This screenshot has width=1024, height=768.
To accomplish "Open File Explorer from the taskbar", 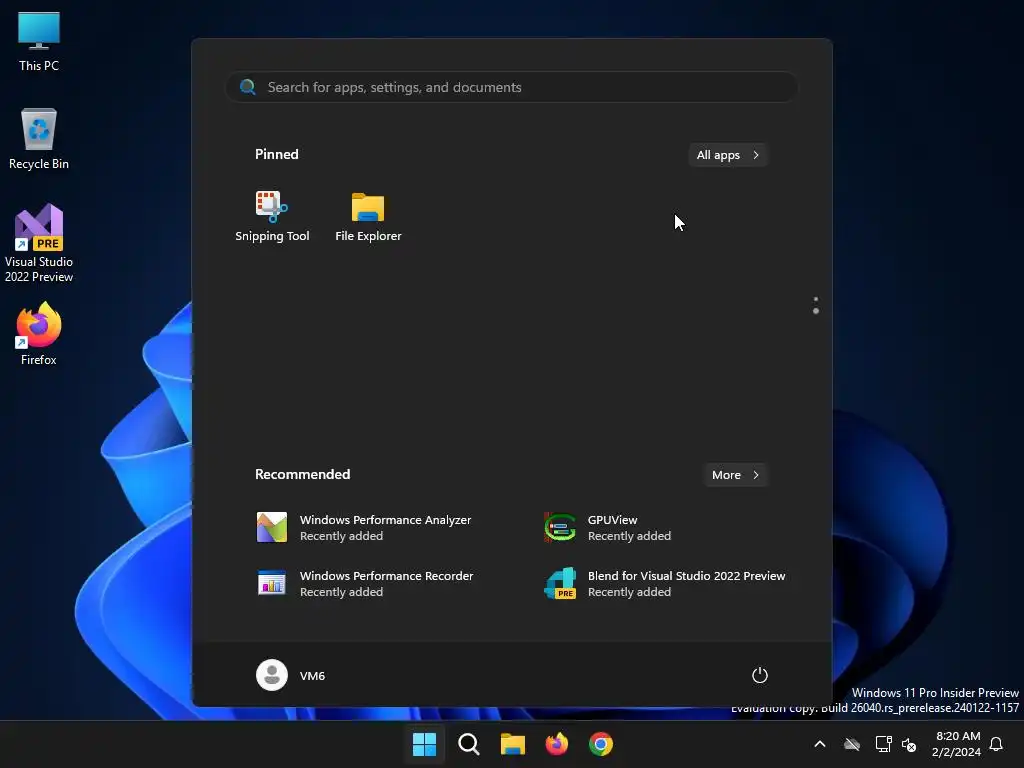I will click(x=513, y=744).
